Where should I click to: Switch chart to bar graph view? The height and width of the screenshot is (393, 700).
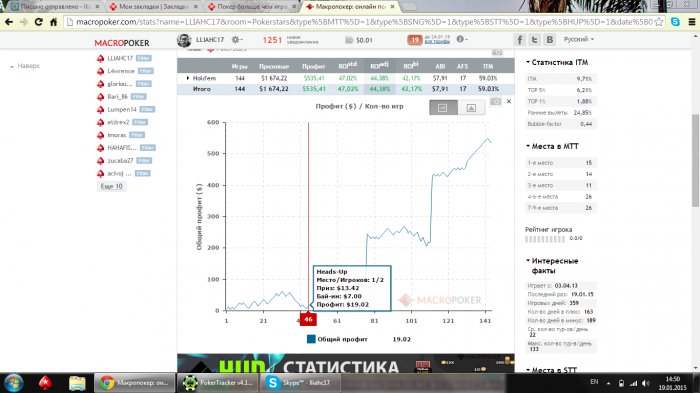click(x=471, y=108)
